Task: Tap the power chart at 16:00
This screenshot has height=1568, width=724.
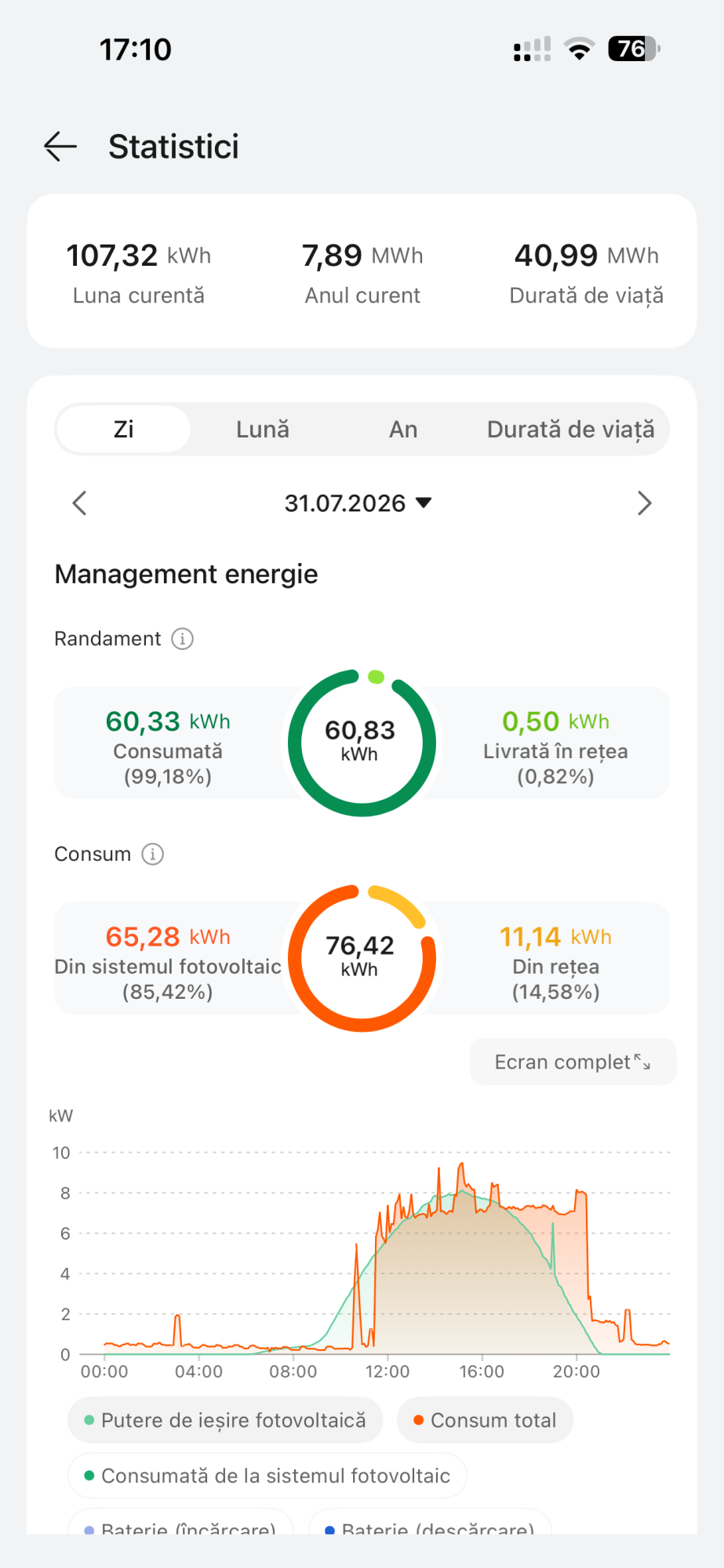Action: point(482,1254)
